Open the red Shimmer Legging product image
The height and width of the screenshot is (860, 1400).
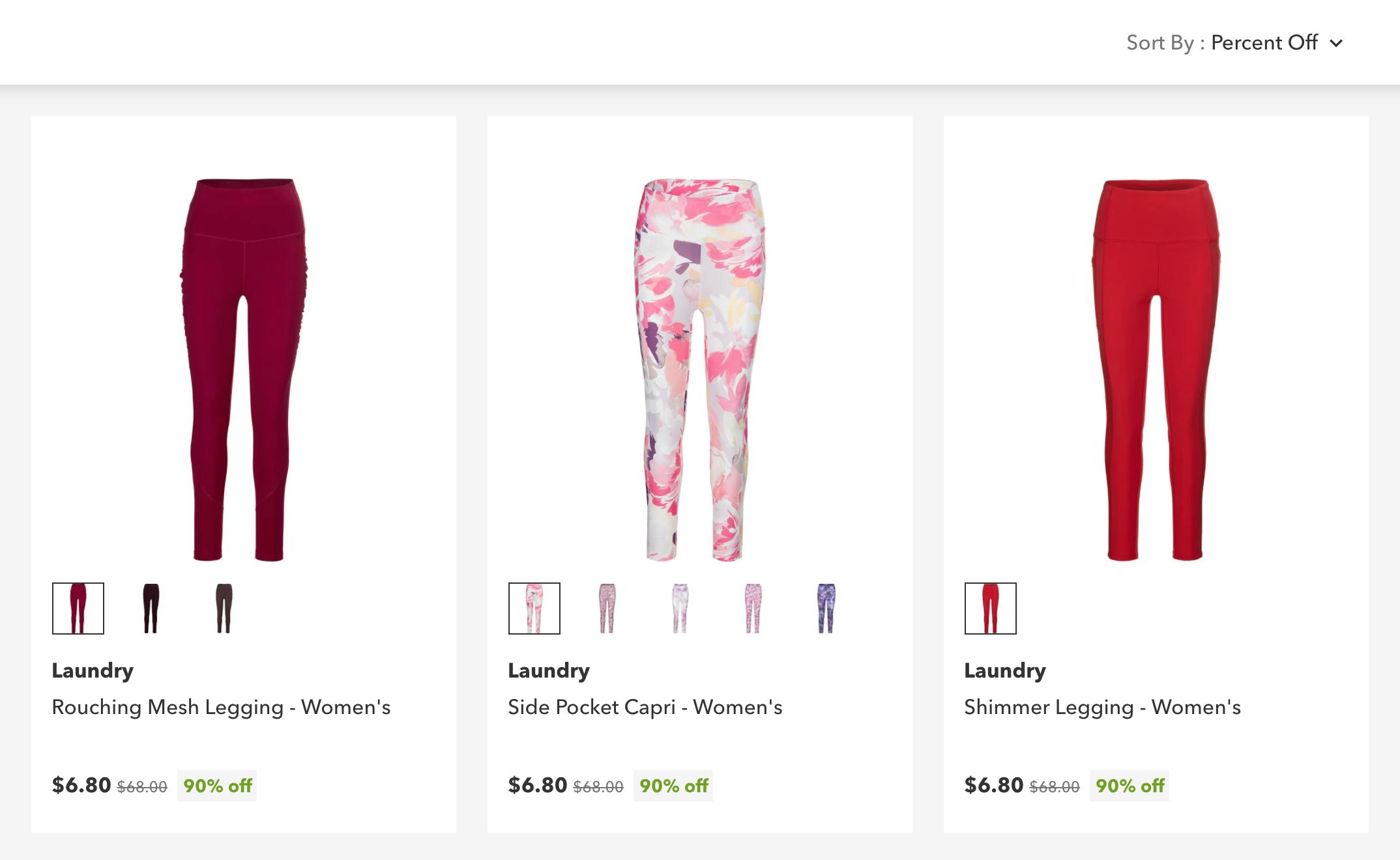pyautogui.click(x=1156, y=369)
